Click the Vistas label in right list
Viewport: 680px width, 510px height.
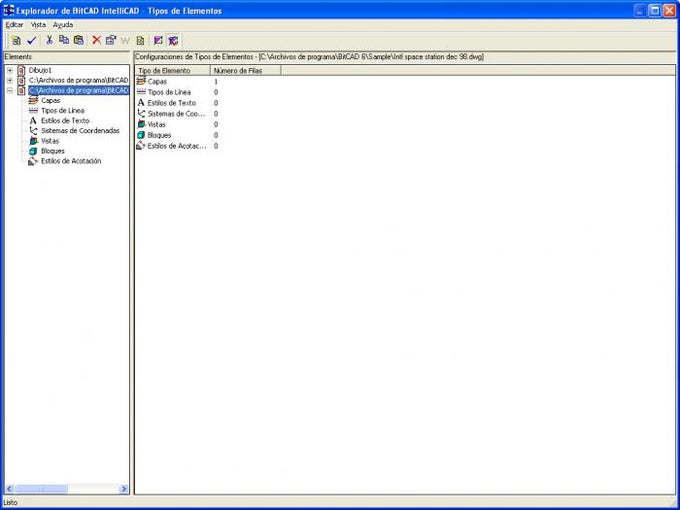point(157,124)
